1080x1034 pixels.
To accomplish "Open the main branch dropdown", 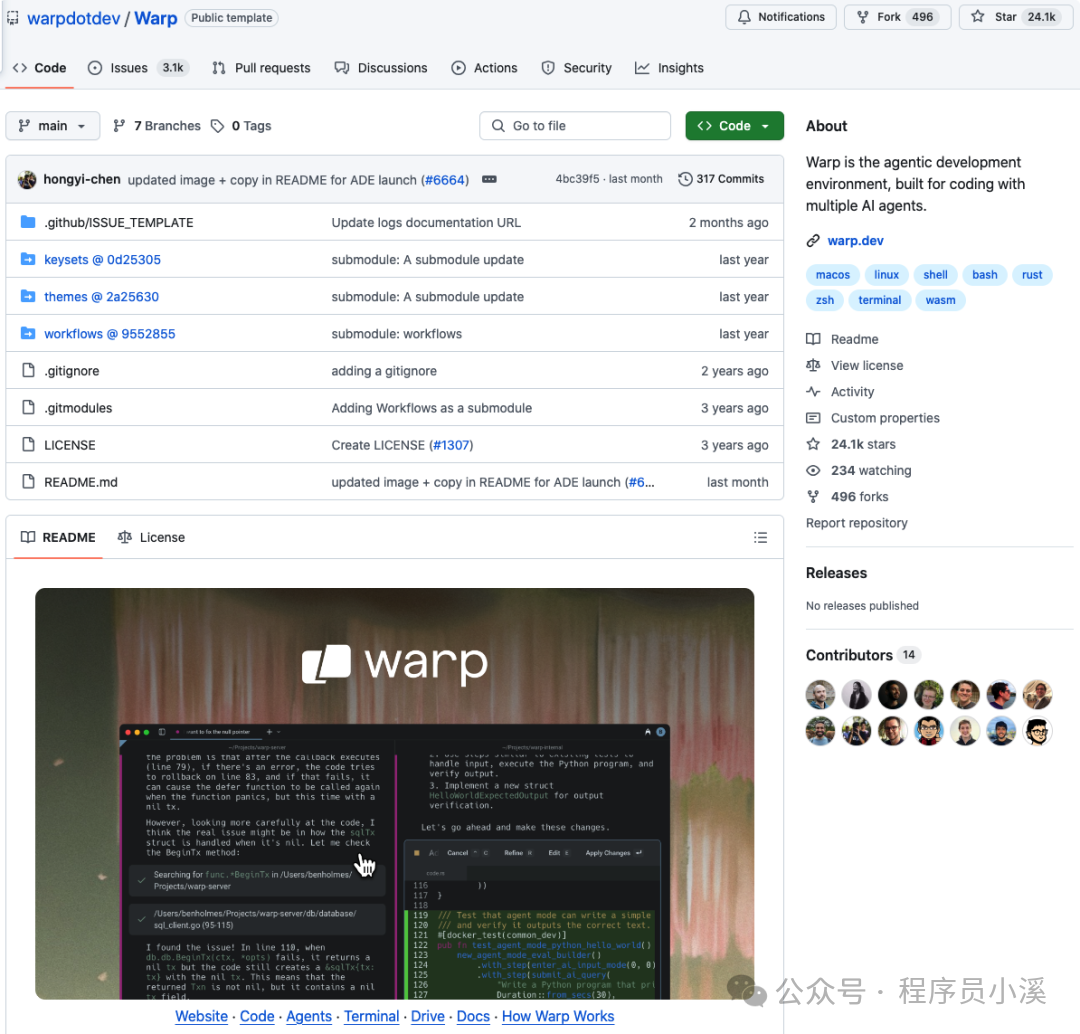I will click(x=52, y=125).
